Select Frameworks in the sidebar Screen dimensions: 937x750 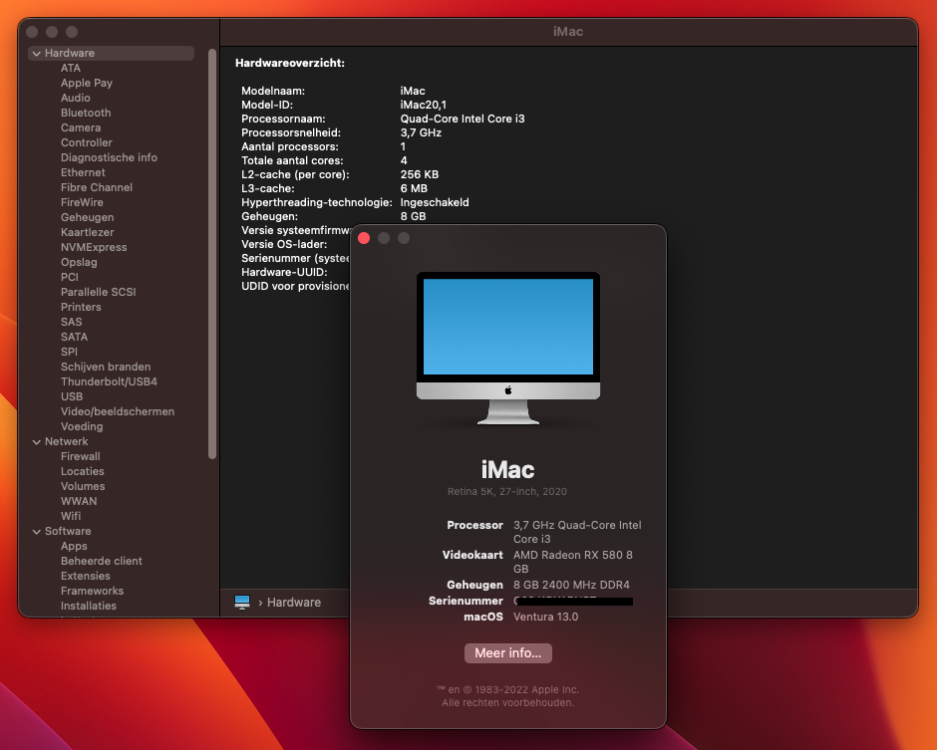click(92, 591)
